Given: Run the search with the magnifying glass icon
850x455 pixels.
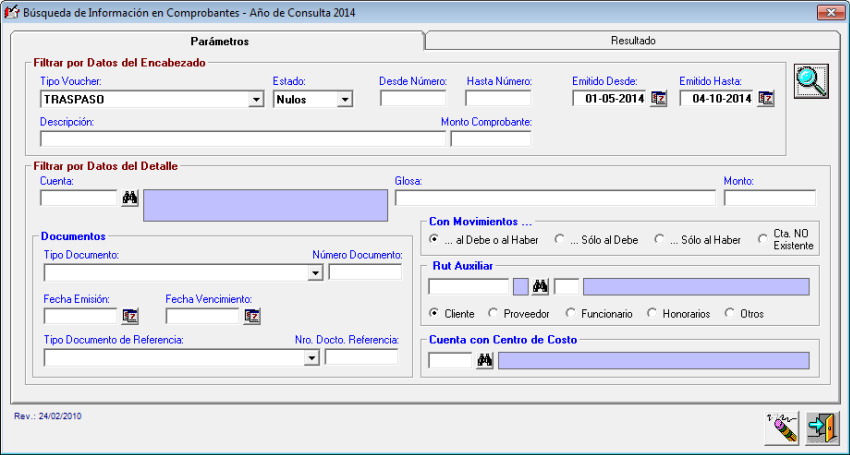Looking at the screenshot, I should click(x=811, y=81).
